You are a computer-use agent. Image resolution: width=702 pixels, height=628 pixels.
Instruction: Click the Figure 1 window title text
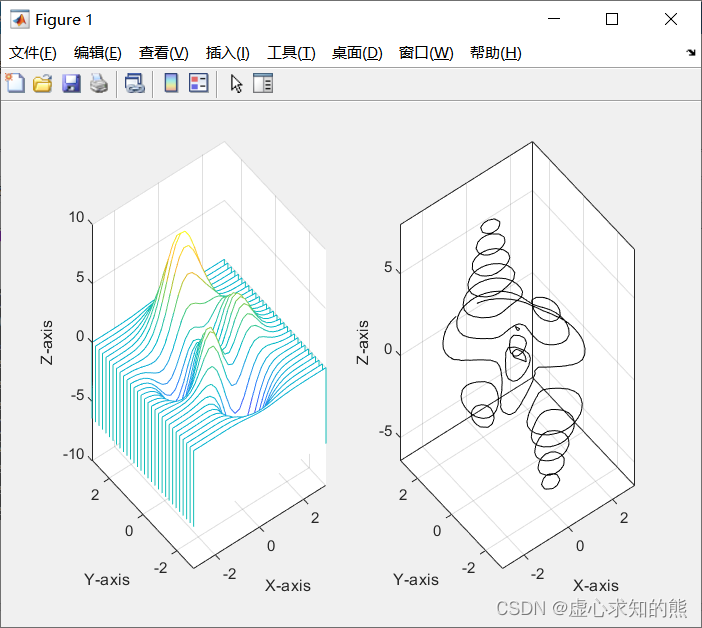[64, 19]
